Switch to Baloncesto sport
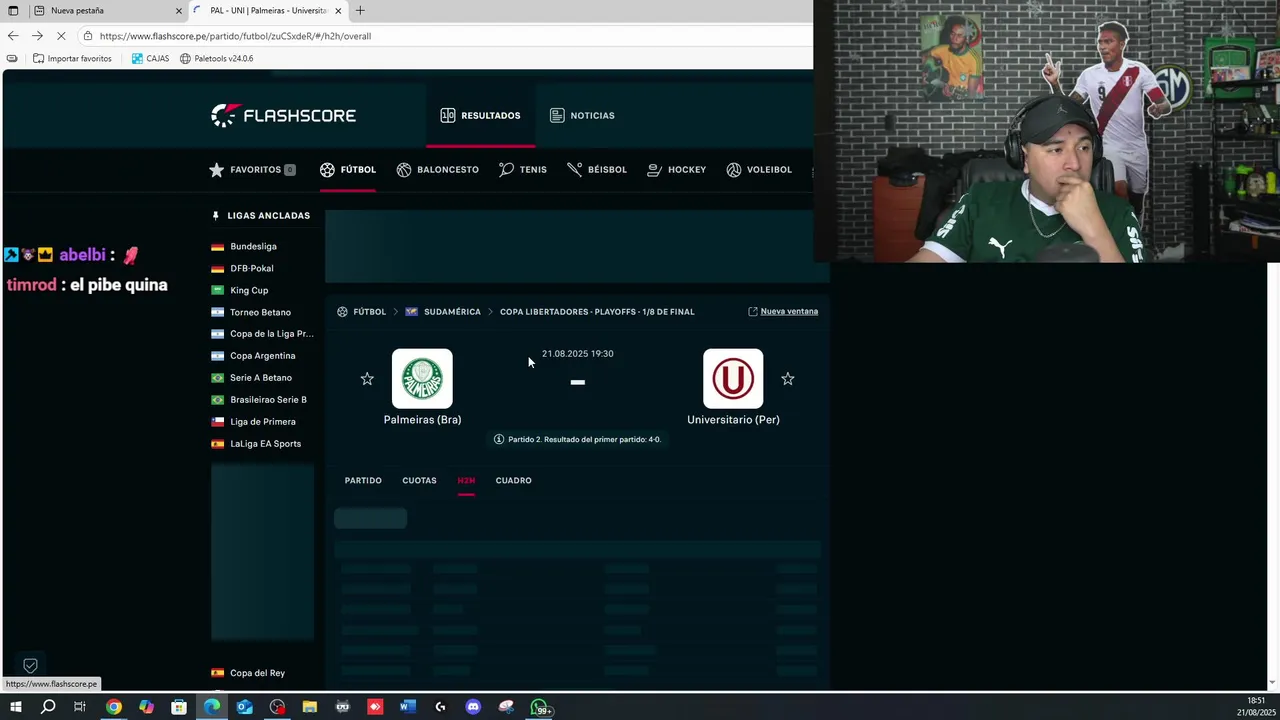 coord(437,170)
